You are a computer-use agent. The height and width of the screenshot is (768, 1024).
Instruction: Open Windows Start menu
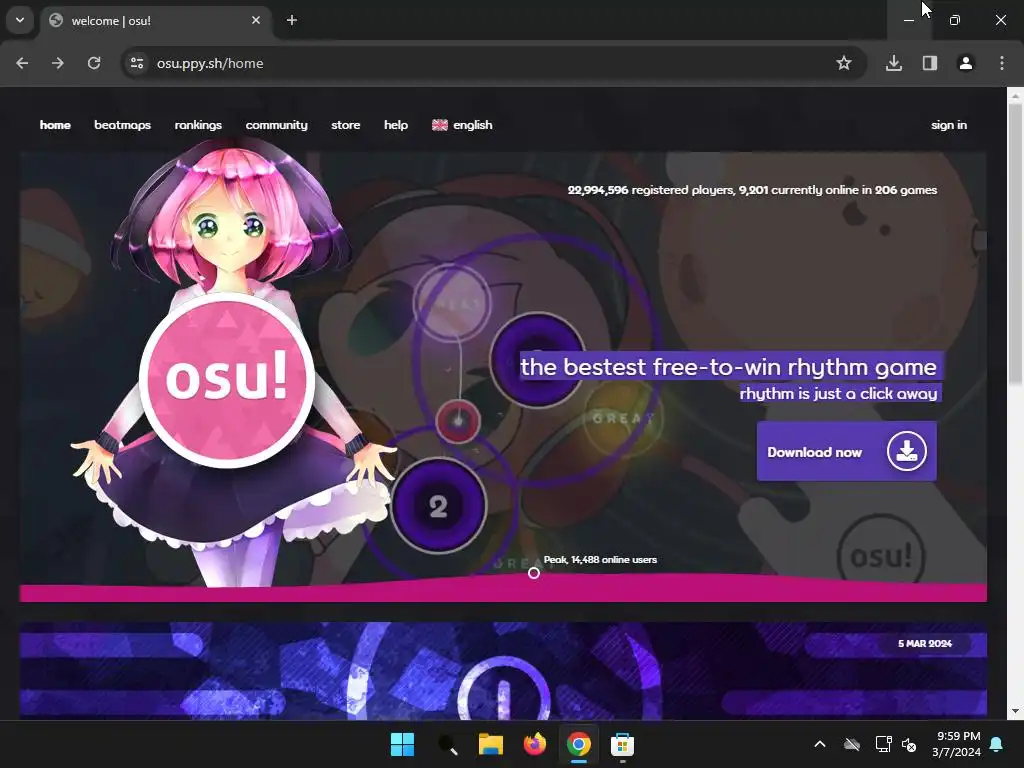click(x=402, y=744)
